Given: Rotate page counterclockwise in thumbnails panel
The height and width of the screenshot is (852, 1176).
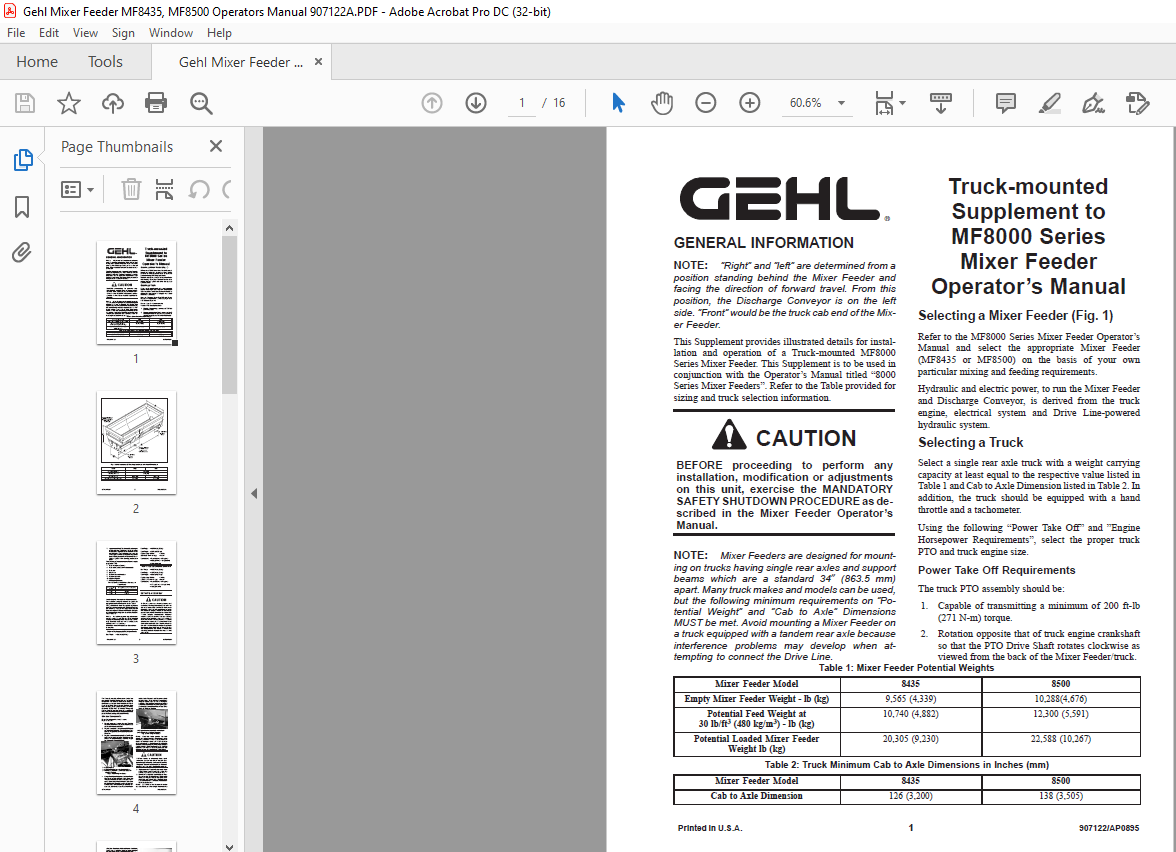Looking at the screenshot, I should coord(199,190).
